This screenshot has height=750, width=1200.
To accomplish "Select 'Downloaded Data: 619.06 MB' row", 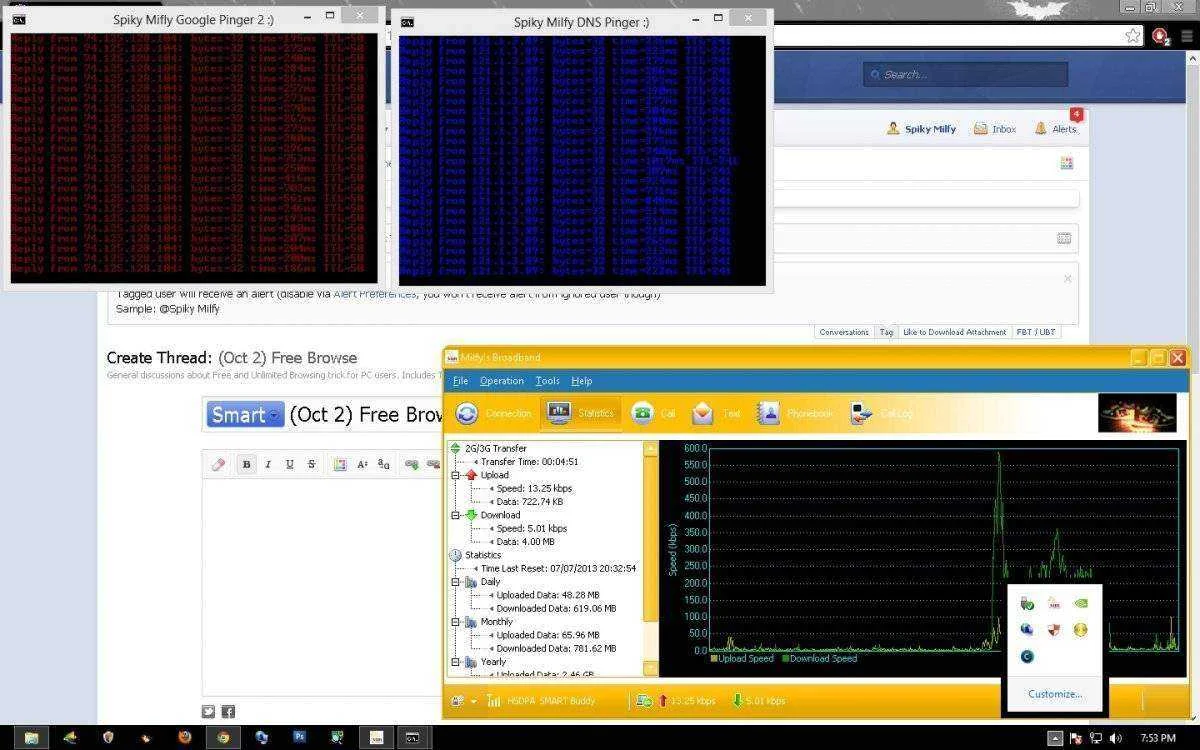I will 556,608.
